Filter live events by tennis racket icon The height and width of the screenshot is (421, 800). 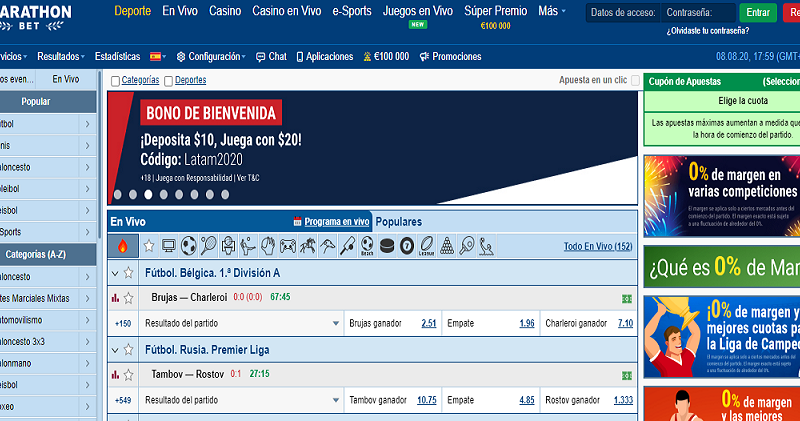[208, 246]
